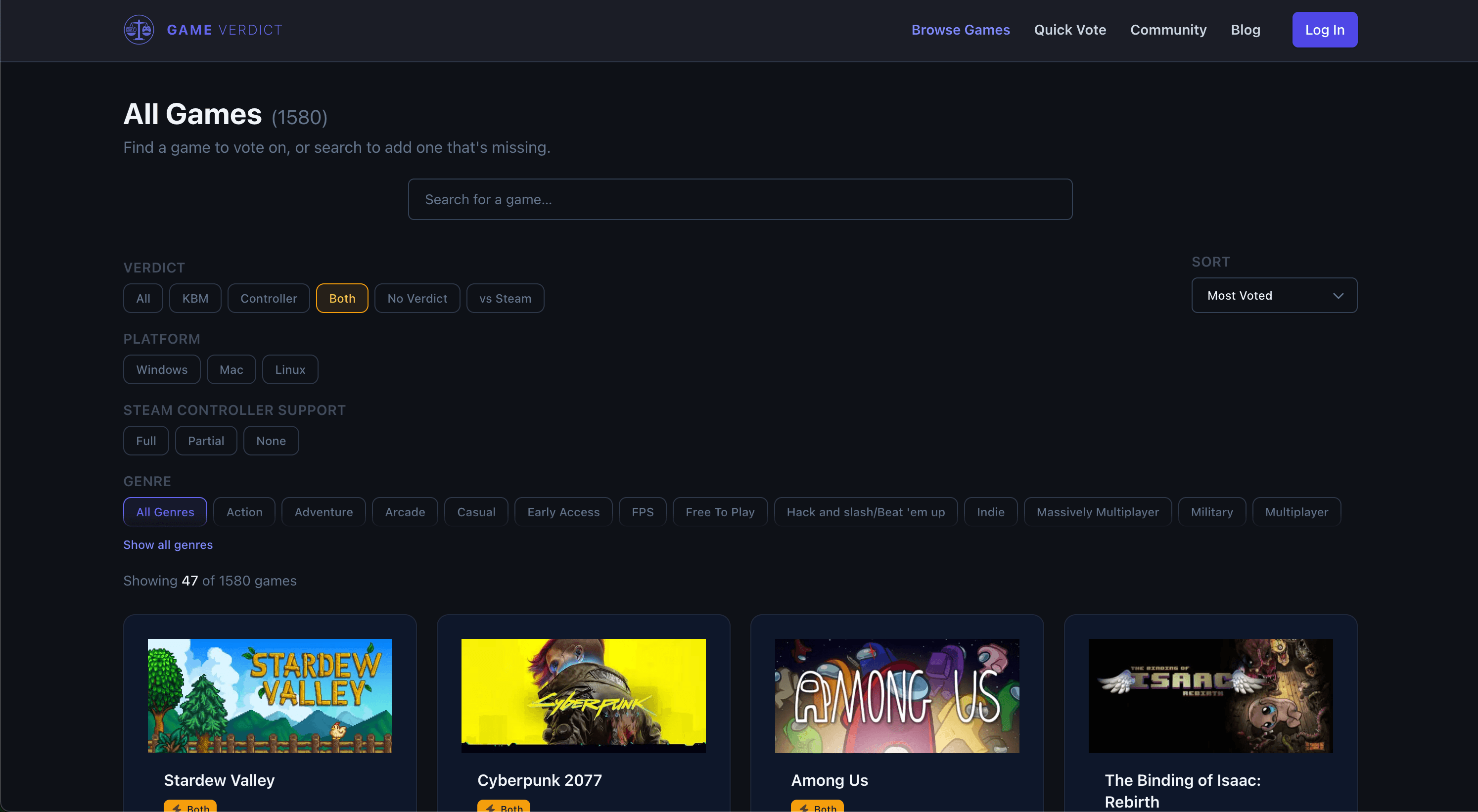The height and width of the screenshot is (812, 1478).
Task: Select Partial Steam controller support
Action: click(206, 441)
